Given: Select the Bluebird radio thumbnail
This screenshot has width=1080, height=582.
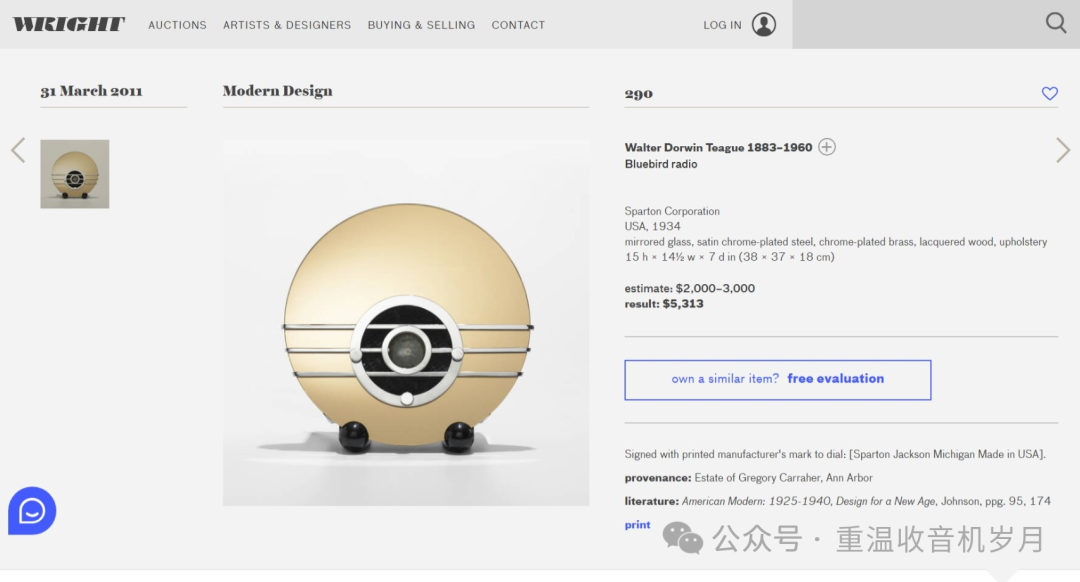Looking at the screenshot, I should [75, 174].
